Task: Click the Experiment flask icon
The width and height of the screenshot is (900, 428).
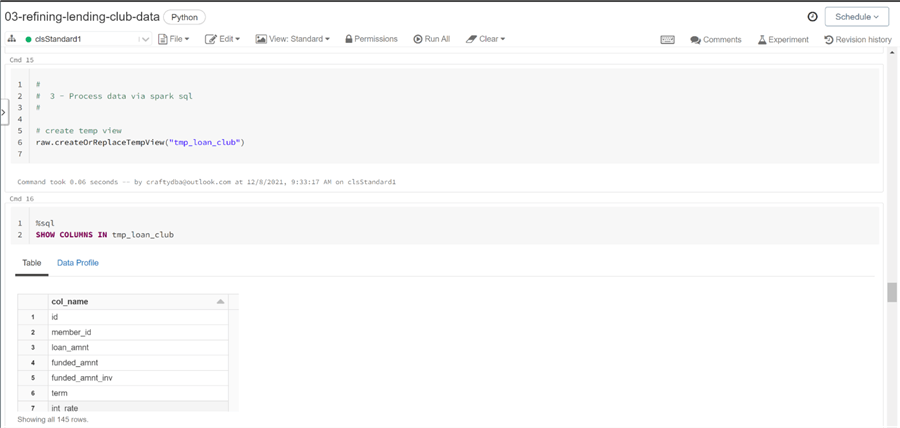Action: pyautogui.click(x=762, y=40)
